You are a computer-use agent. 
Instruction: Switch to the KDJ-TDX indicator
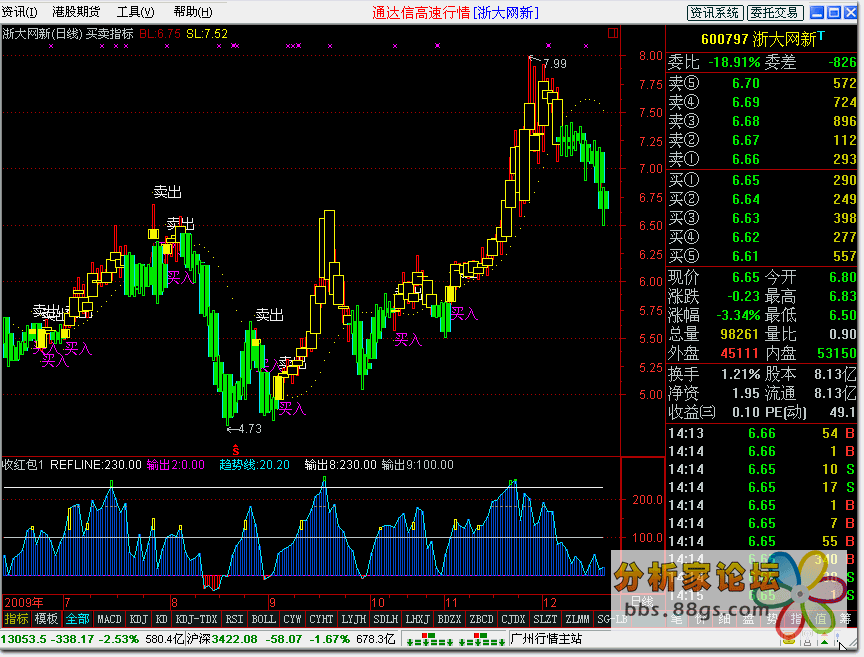196,619
